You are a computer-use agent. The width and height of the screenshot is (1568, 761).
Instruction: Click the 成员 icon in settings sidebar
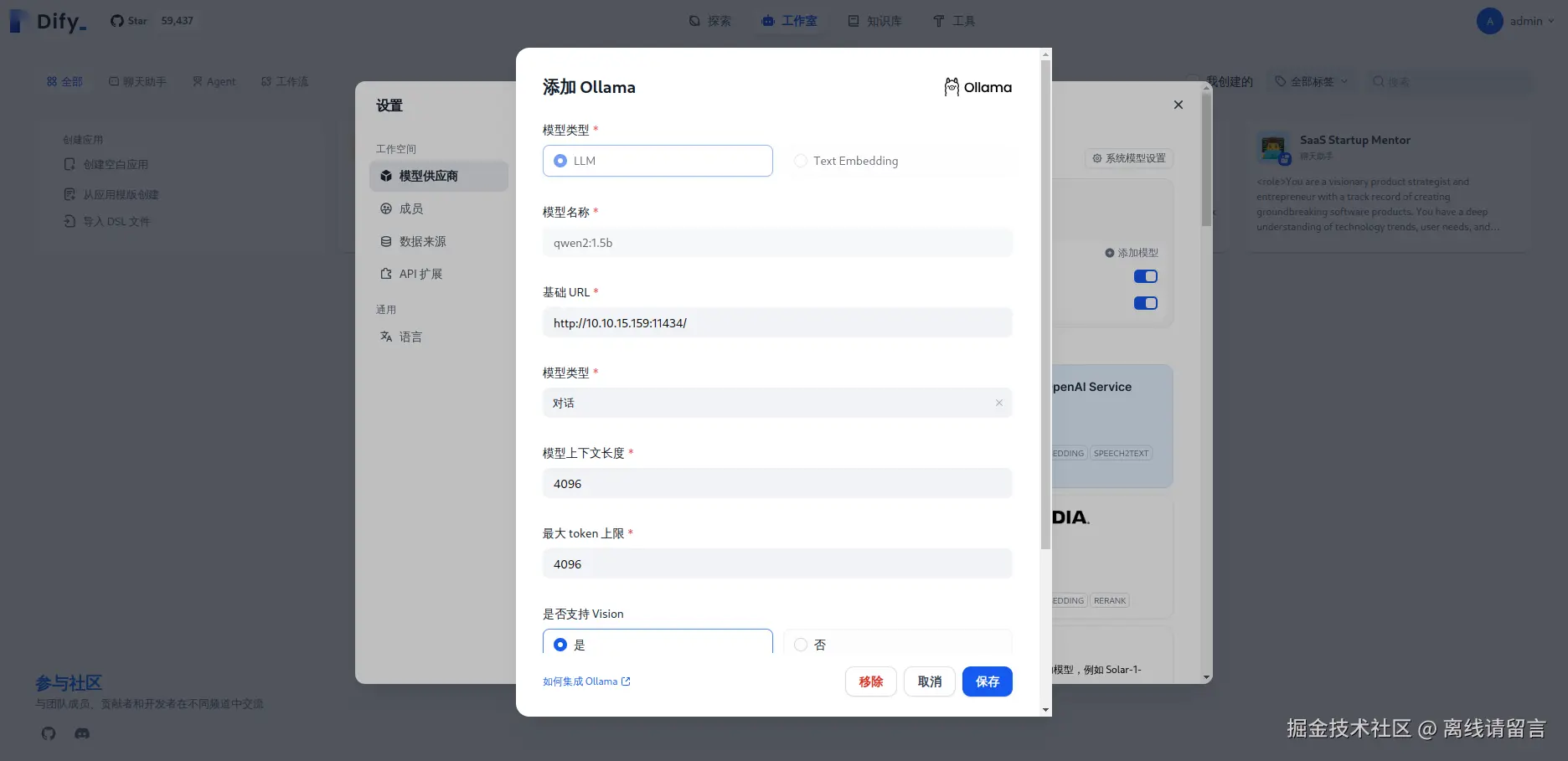386,208
